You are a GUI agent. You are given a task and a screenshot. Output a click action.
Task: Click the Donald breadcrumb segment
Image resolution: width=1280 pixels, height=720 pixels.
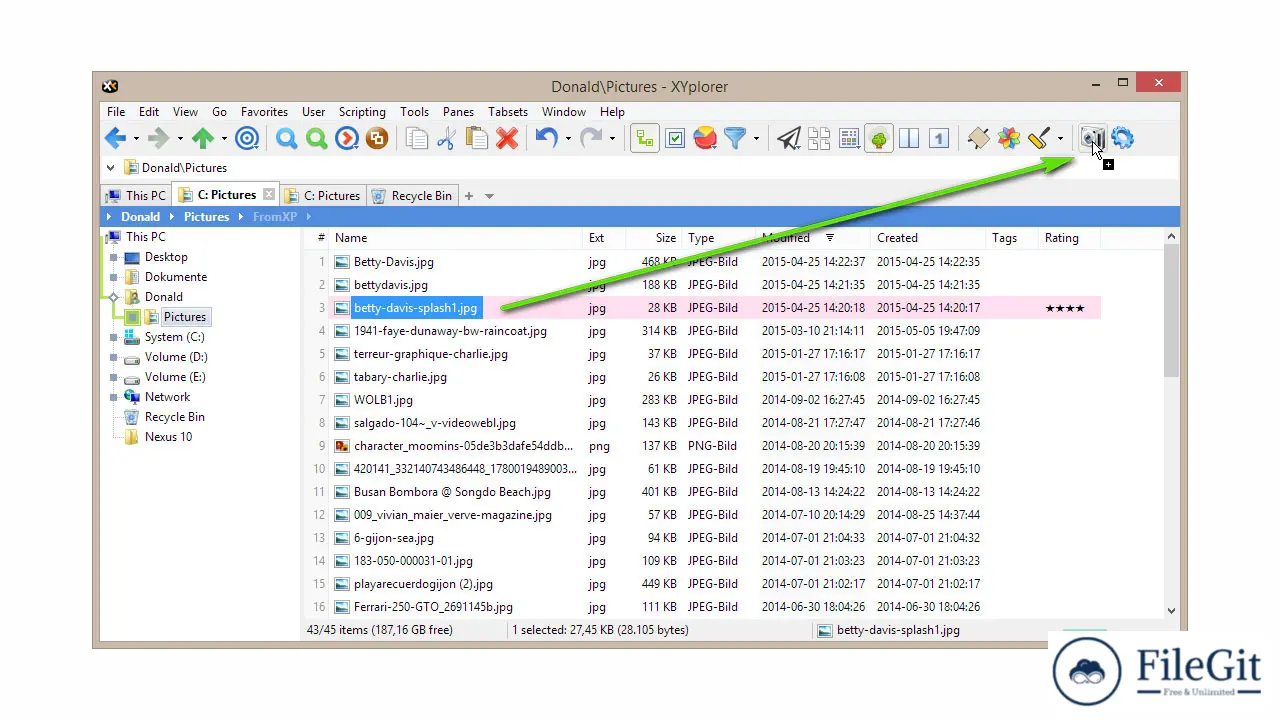tap(140, 217)
